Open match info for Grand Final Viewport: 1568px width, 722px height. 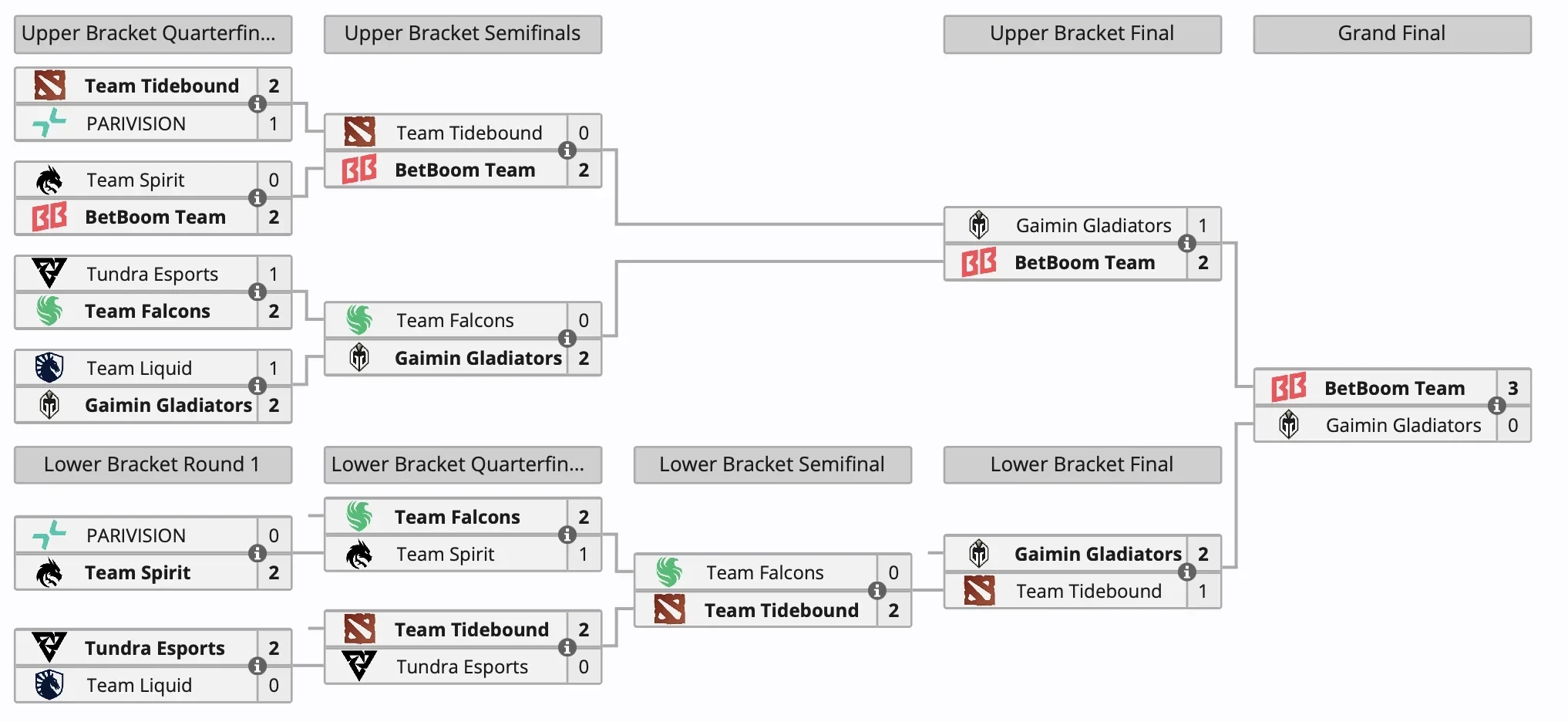1496,406
